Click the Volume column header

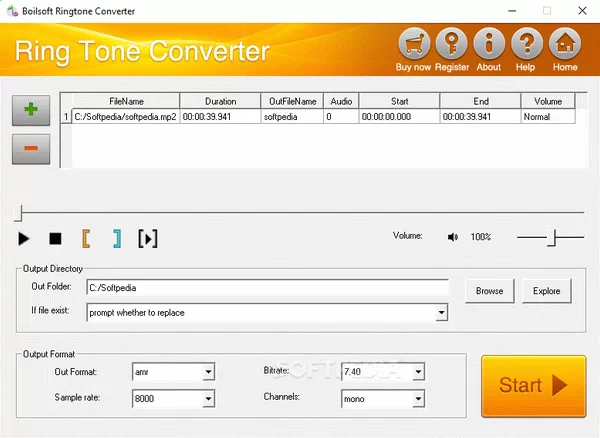tap(548, 101)
